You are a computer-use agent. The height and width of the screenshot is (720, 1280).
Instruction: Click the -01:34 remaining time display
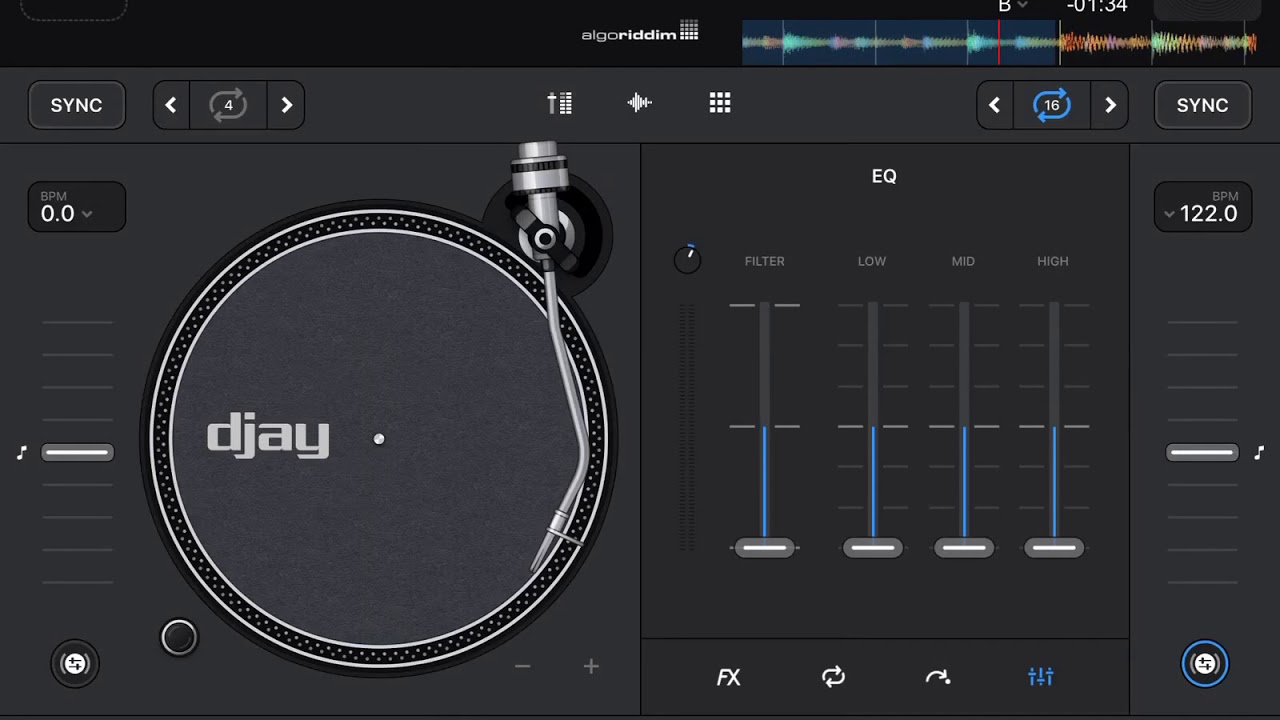(1097, 6)
